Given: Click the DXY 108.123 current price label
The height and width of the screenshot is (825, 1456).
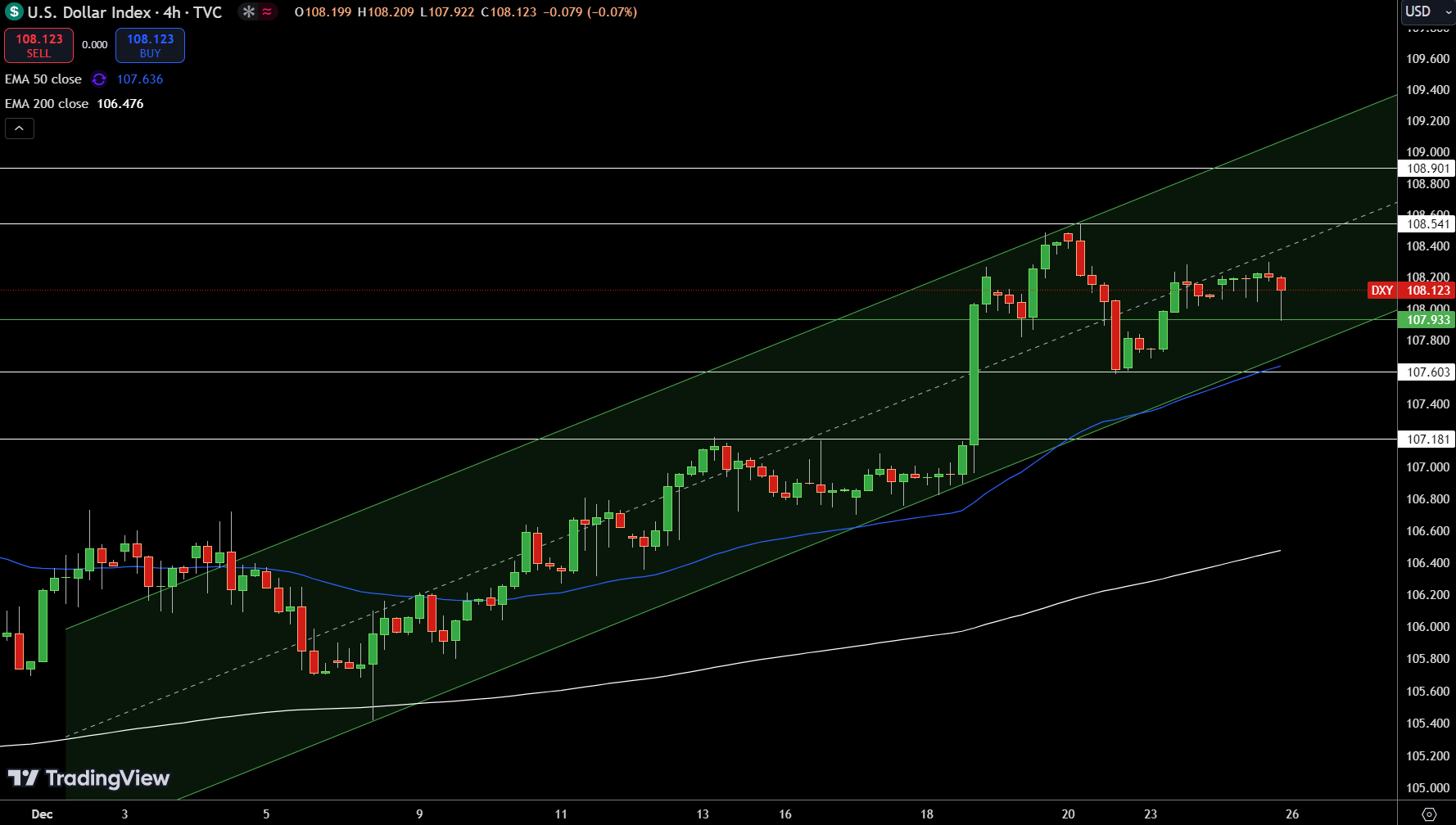Looking at the screenshot, I should click(1411, 291).
